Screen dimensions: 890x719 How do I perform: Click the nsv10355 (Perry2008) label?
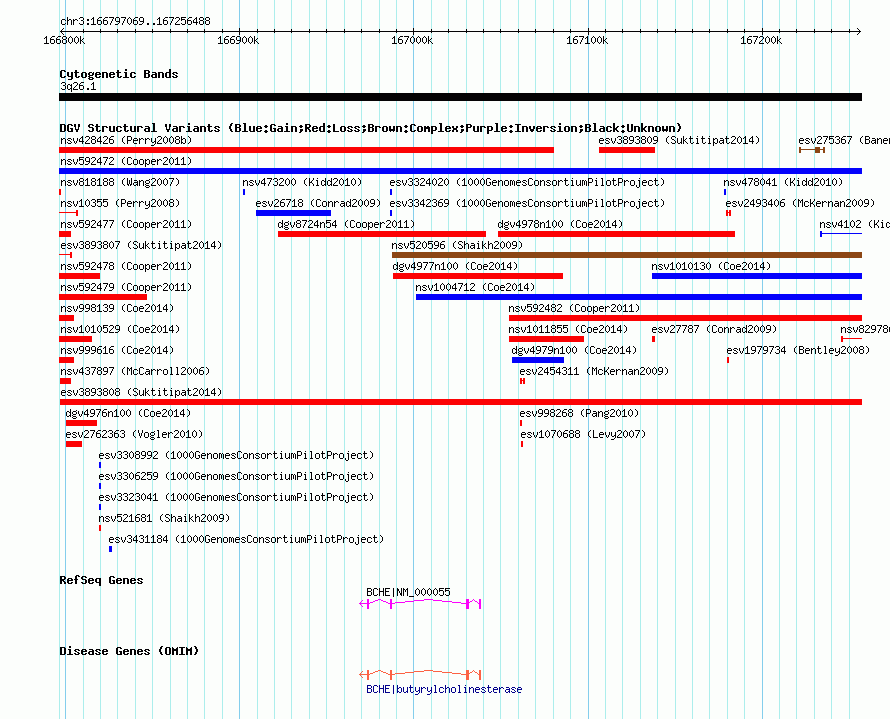tap(120, 203)
